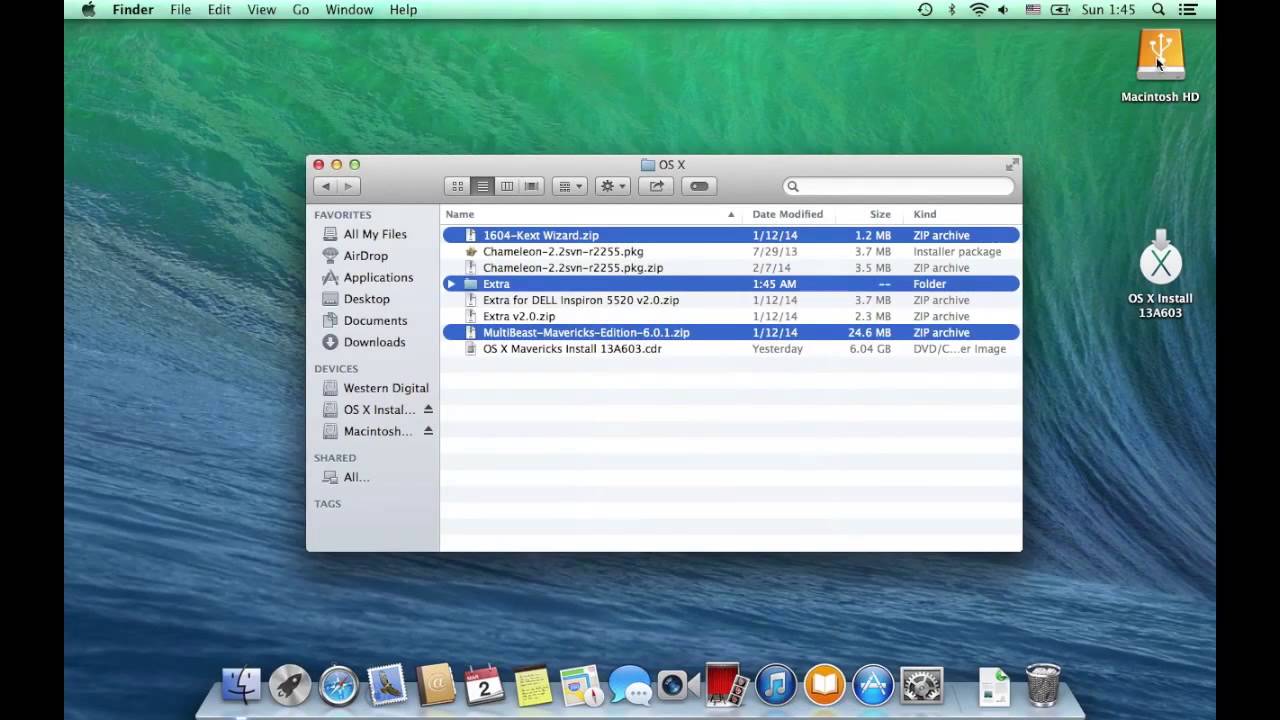1280x720 pixels.
Task: Open Bluetooth menu bar icon
Action: click(951, 10)
